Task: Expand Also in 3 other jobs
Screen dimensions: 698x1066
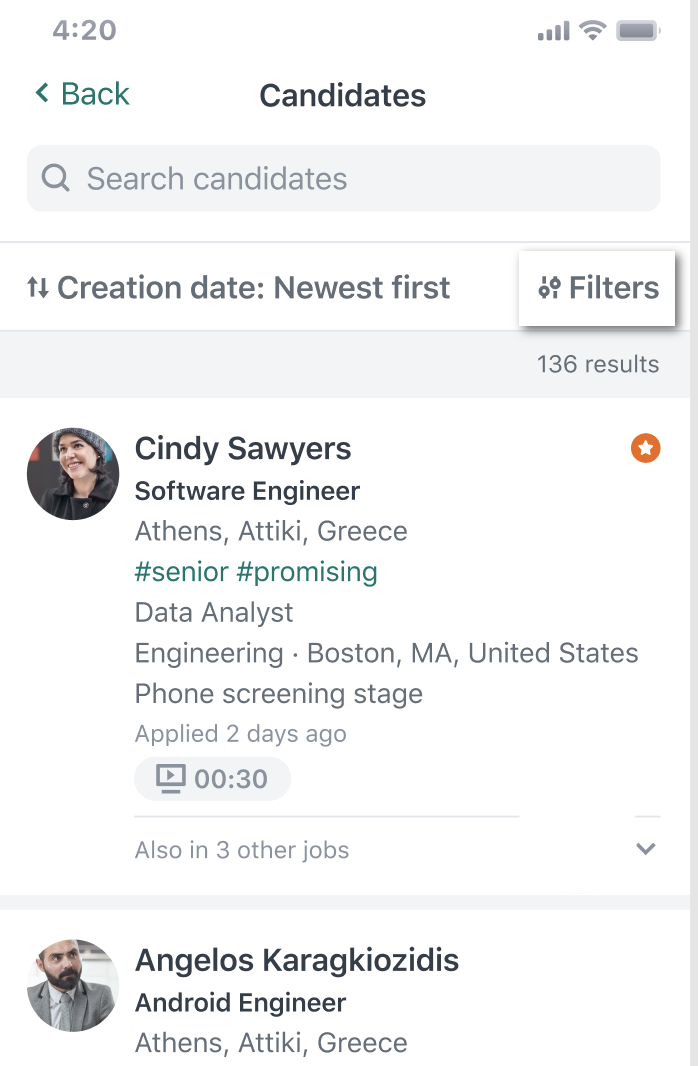Action: [242, 850]
